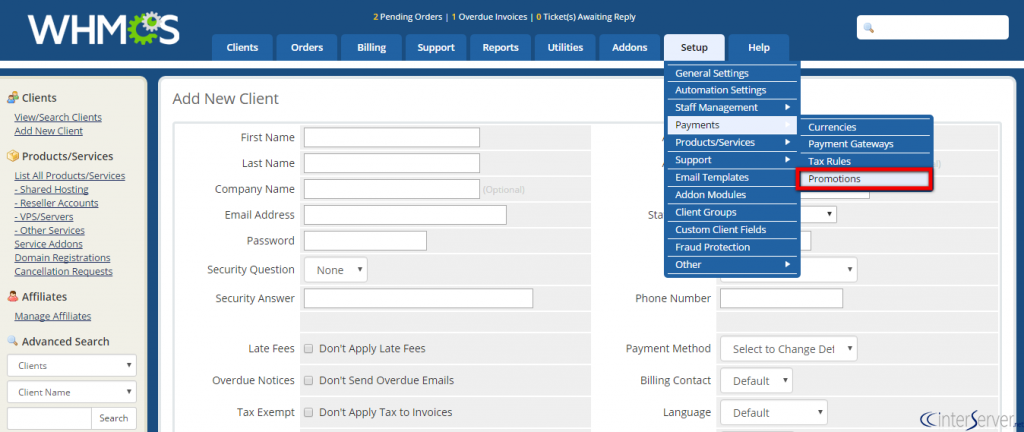The width and height of the screenshot is (1024, 432).
Task: Open VPS/Servers sidebar link
Action: pos(44,217)
